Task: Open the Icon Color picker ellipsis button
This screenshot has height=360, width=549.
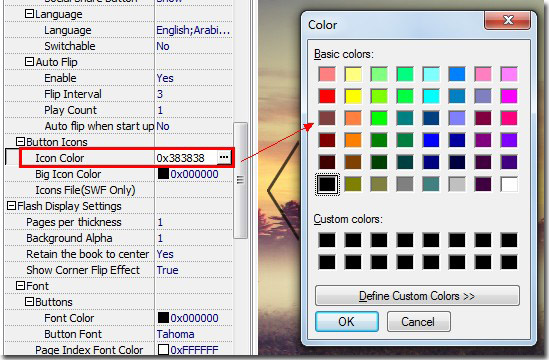Action: [x=224, y=157]
